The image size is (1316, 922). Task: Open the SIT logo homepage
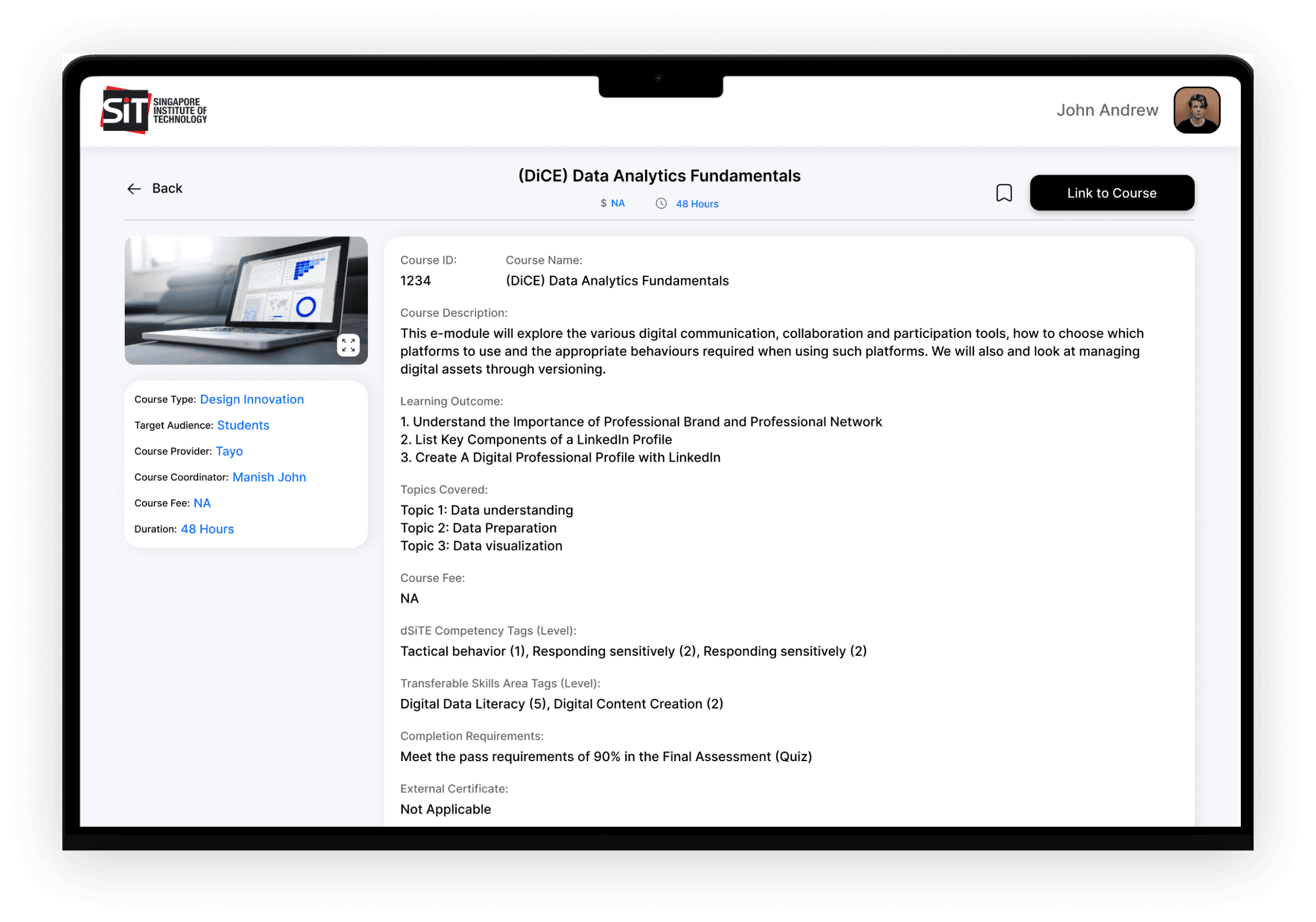tap(154, 110)
